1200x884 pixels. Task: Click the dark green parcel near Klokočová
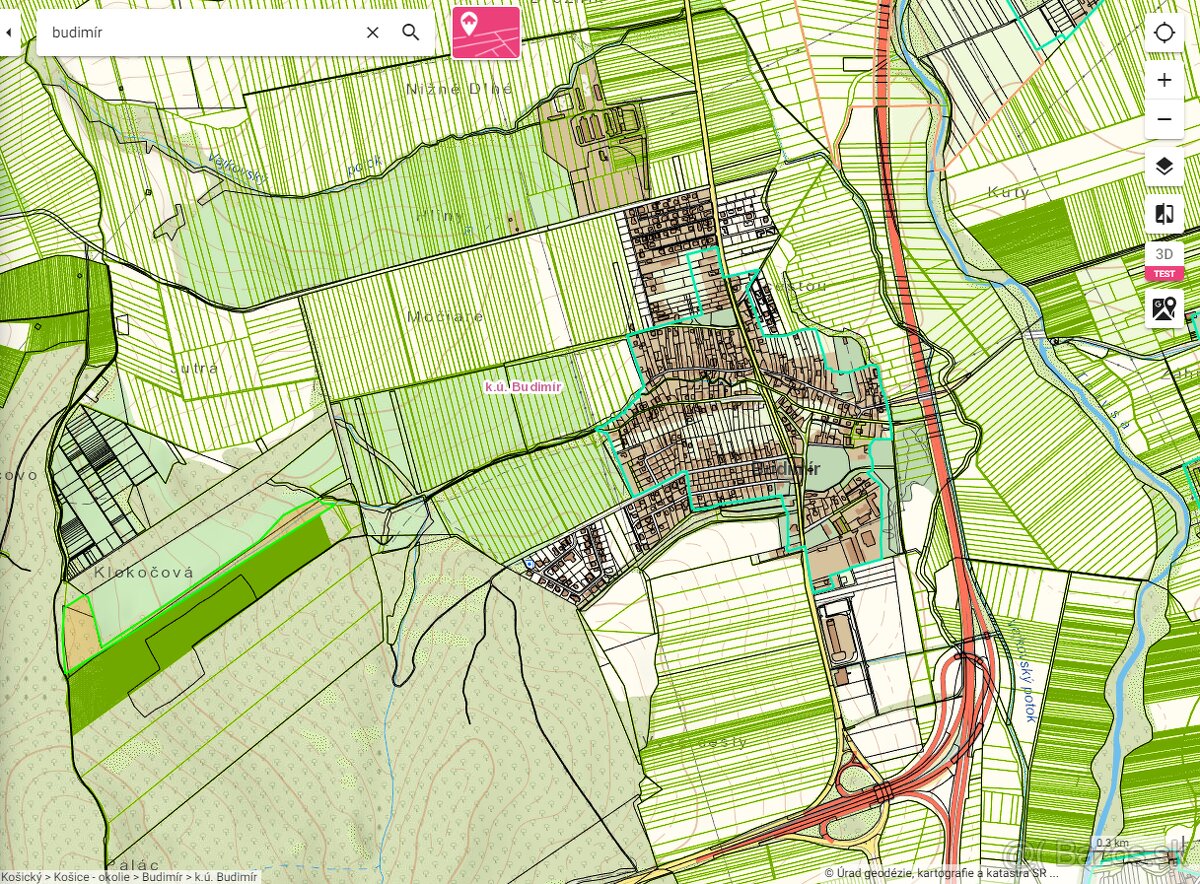click(x=200, y=620)
